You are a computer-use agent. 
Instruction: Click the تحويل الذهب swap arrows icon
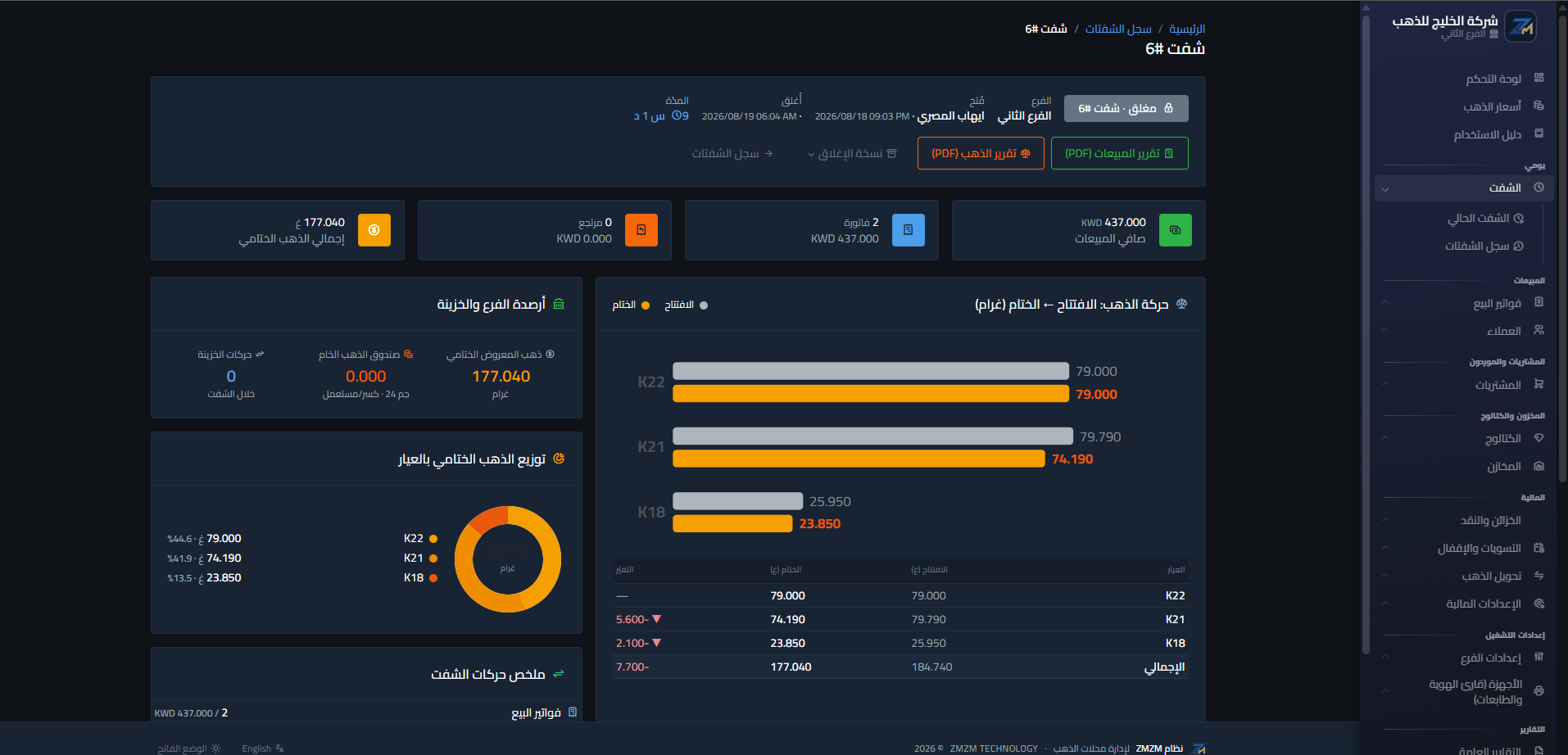point(1539,576)
